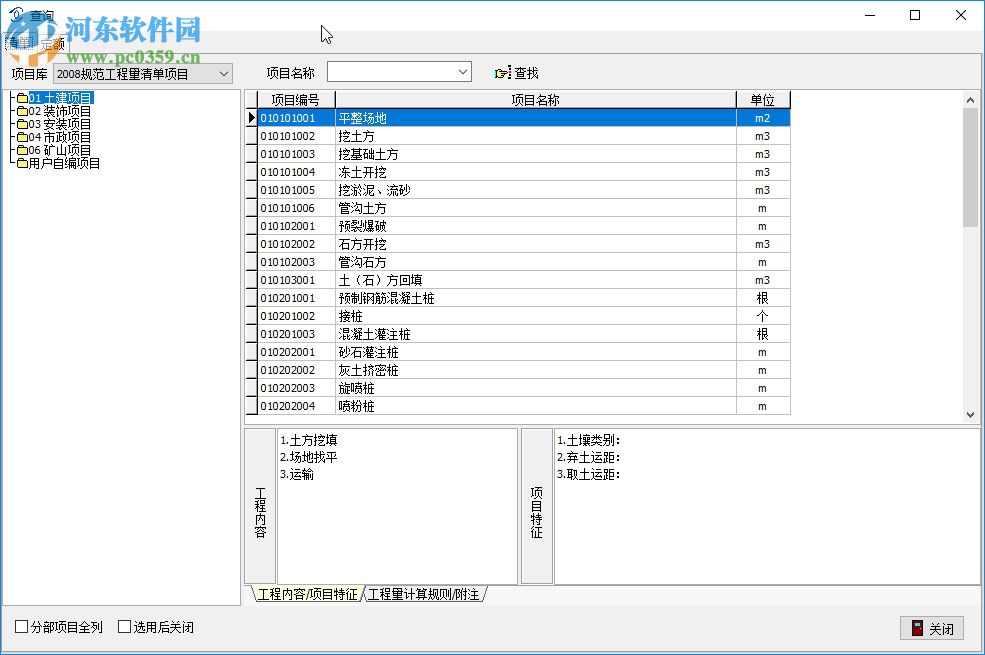Viewport: 985px width, 655px height.
Task: Click the red exit icon on 关闭 button
Action: pyautogui.click(x=918, y=628)
